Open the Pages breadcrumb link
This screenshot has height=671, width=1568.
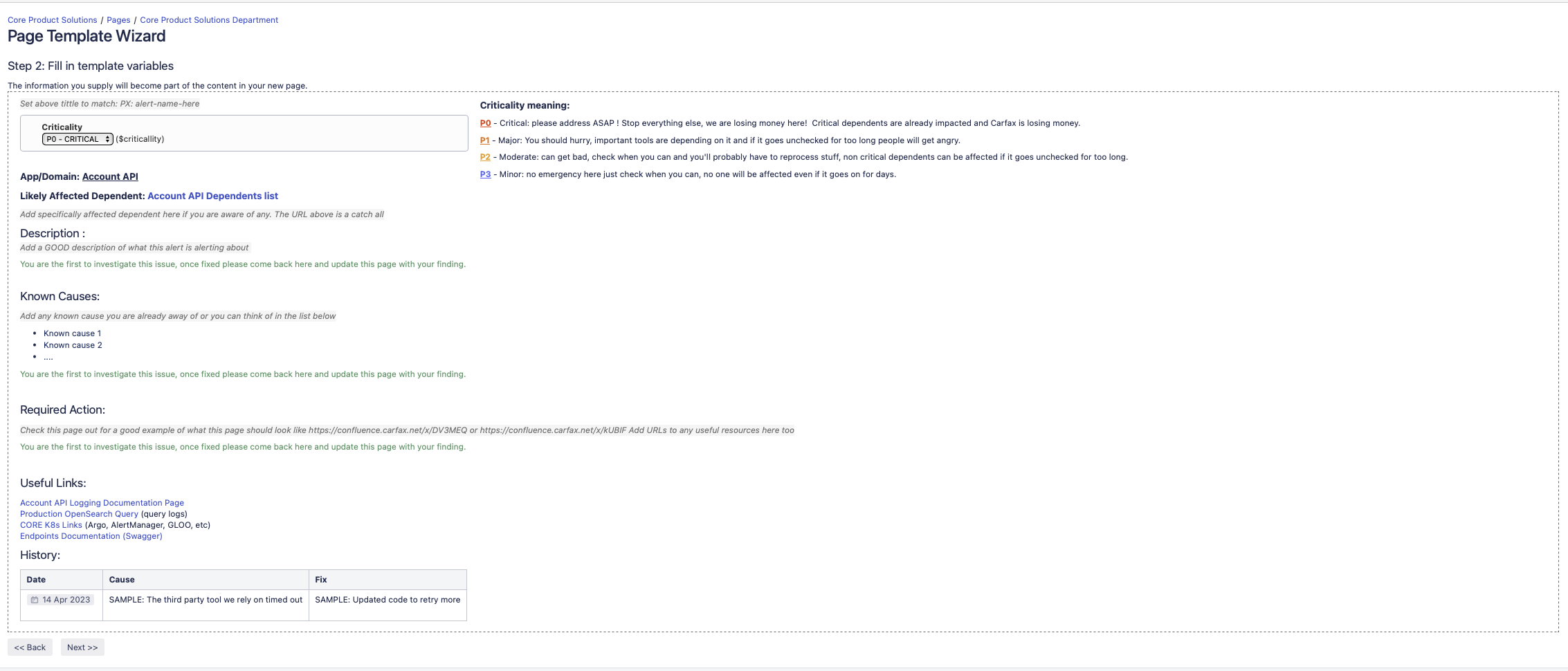pyautogui.click(x=118, y=20)
